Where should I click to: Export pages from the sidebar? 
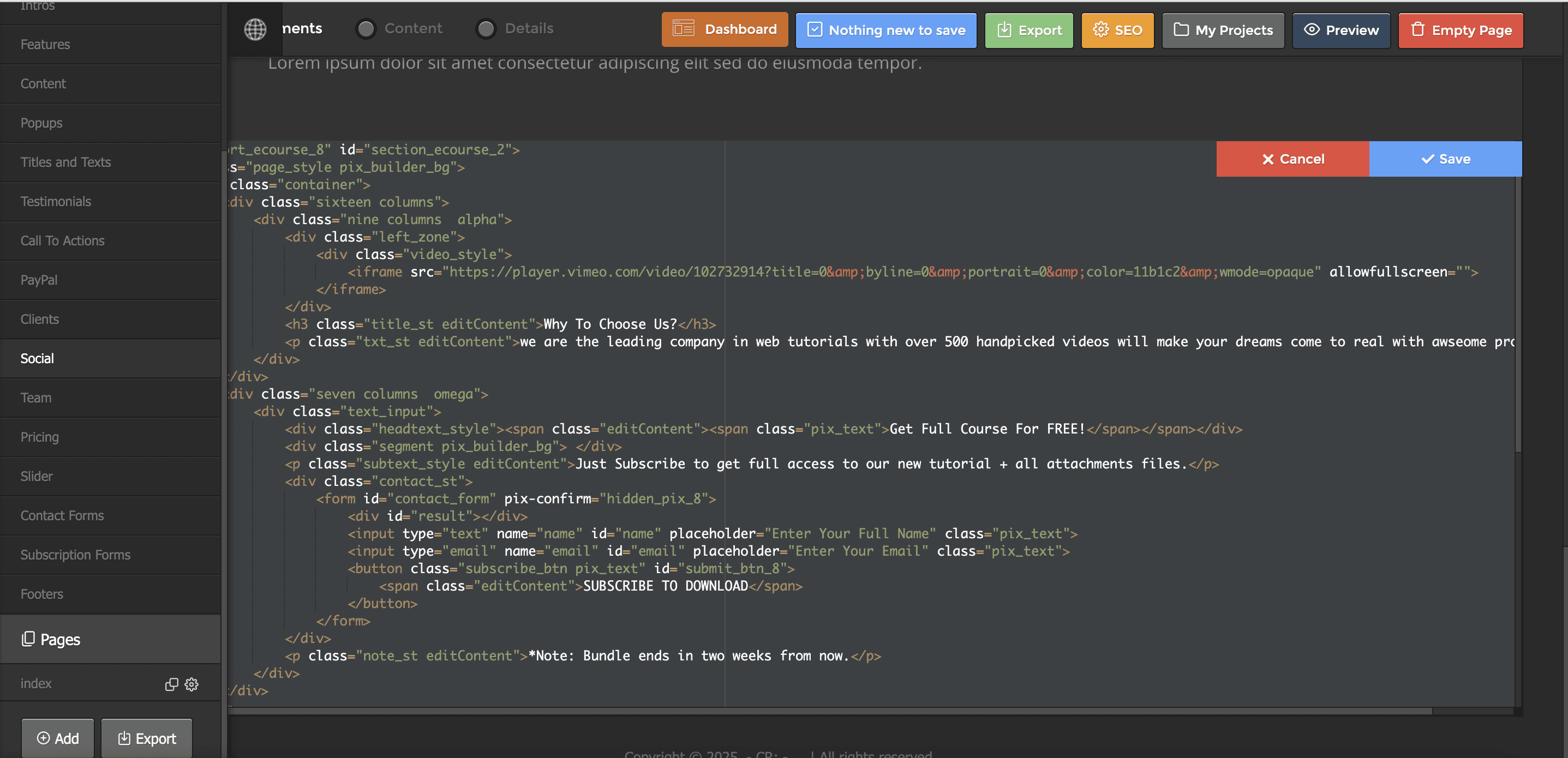[x=147, y=738]
